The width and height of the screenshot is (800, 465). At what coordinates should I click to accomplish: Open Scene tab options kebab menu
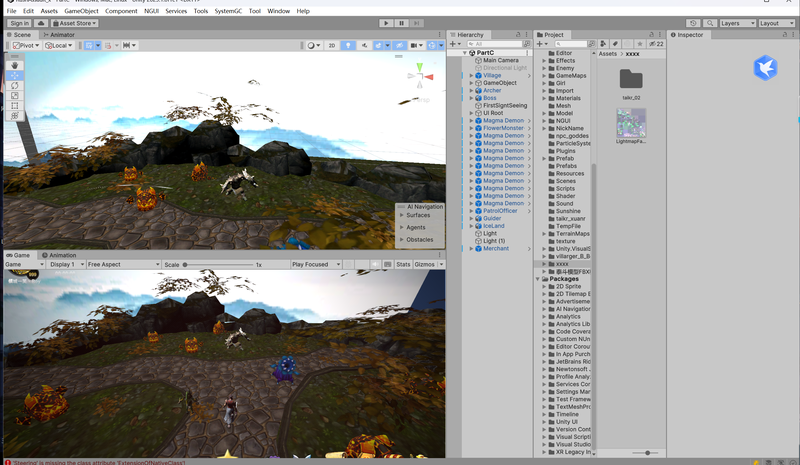click(x=439, y=35)
